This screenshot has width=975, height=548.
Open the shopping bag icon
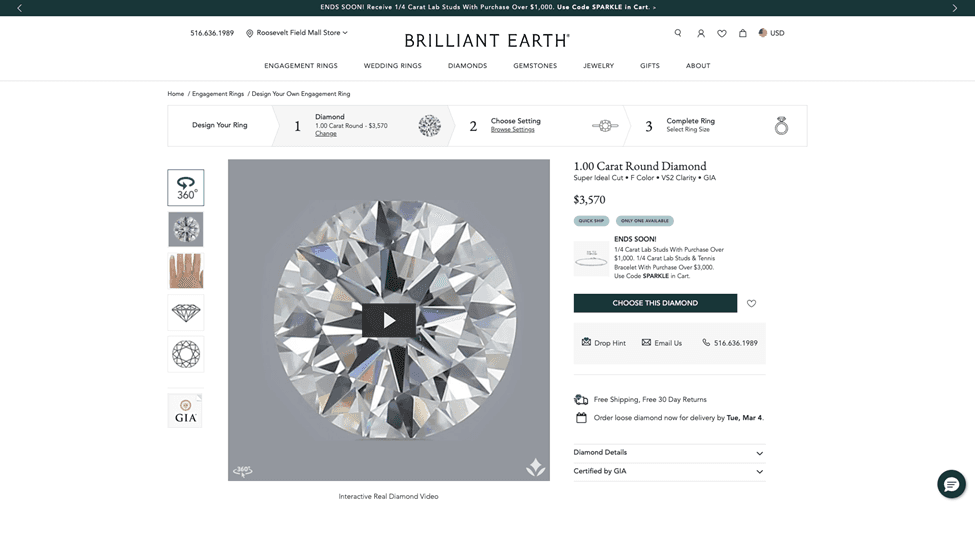tap(742, 33)
